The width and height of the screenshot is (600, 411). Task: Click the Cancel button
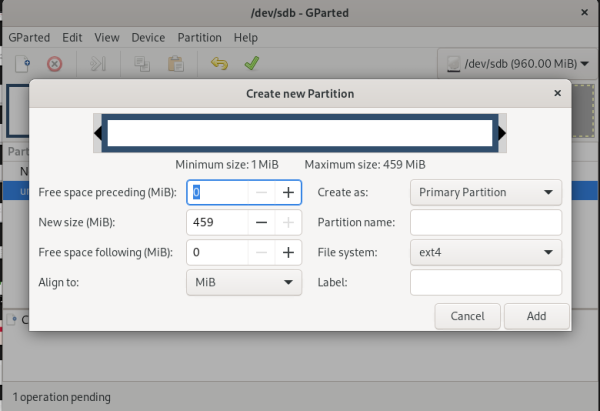[467, 316]
